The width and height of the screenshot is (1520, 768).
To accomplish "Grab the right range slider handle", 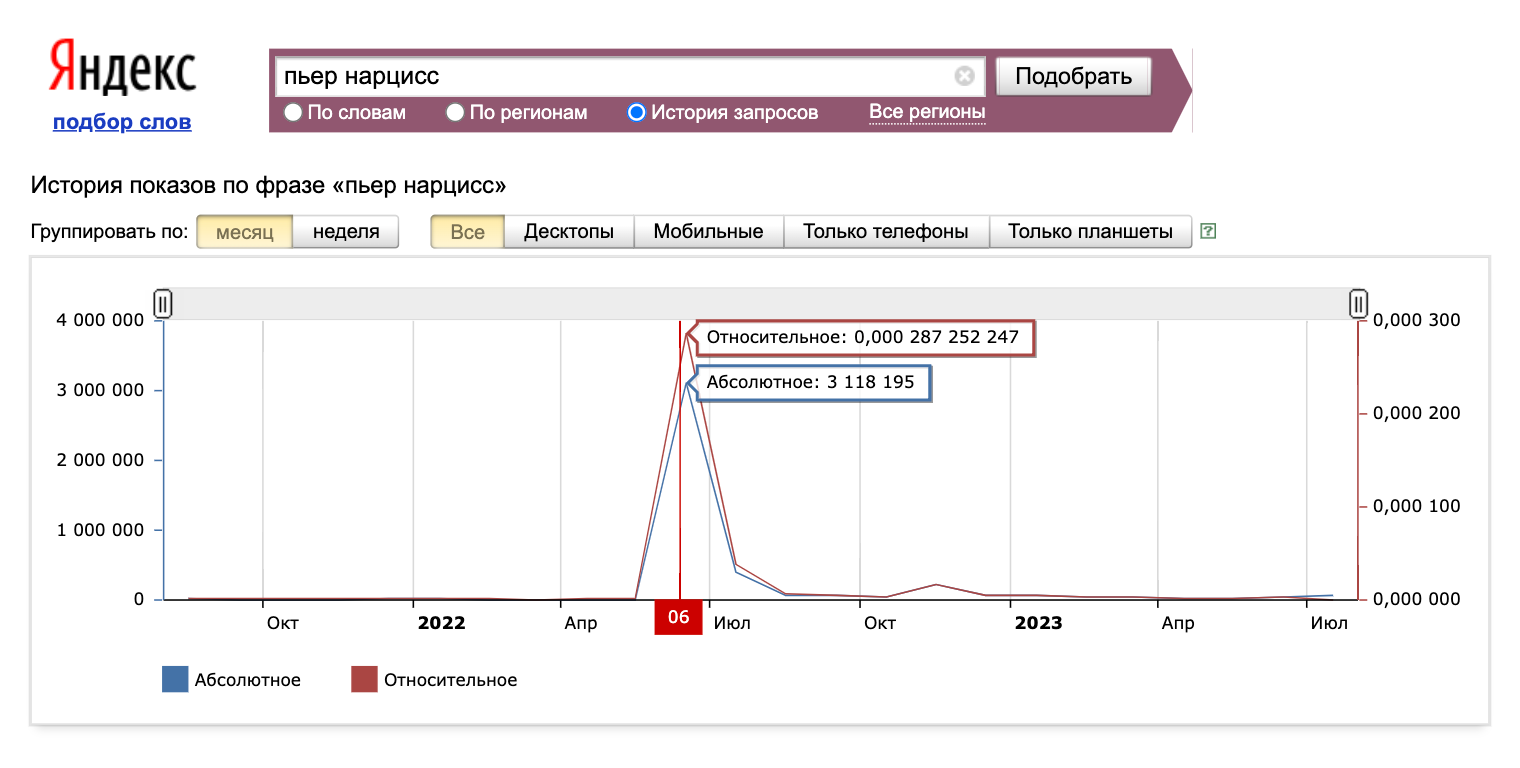I will [1358, 303].
